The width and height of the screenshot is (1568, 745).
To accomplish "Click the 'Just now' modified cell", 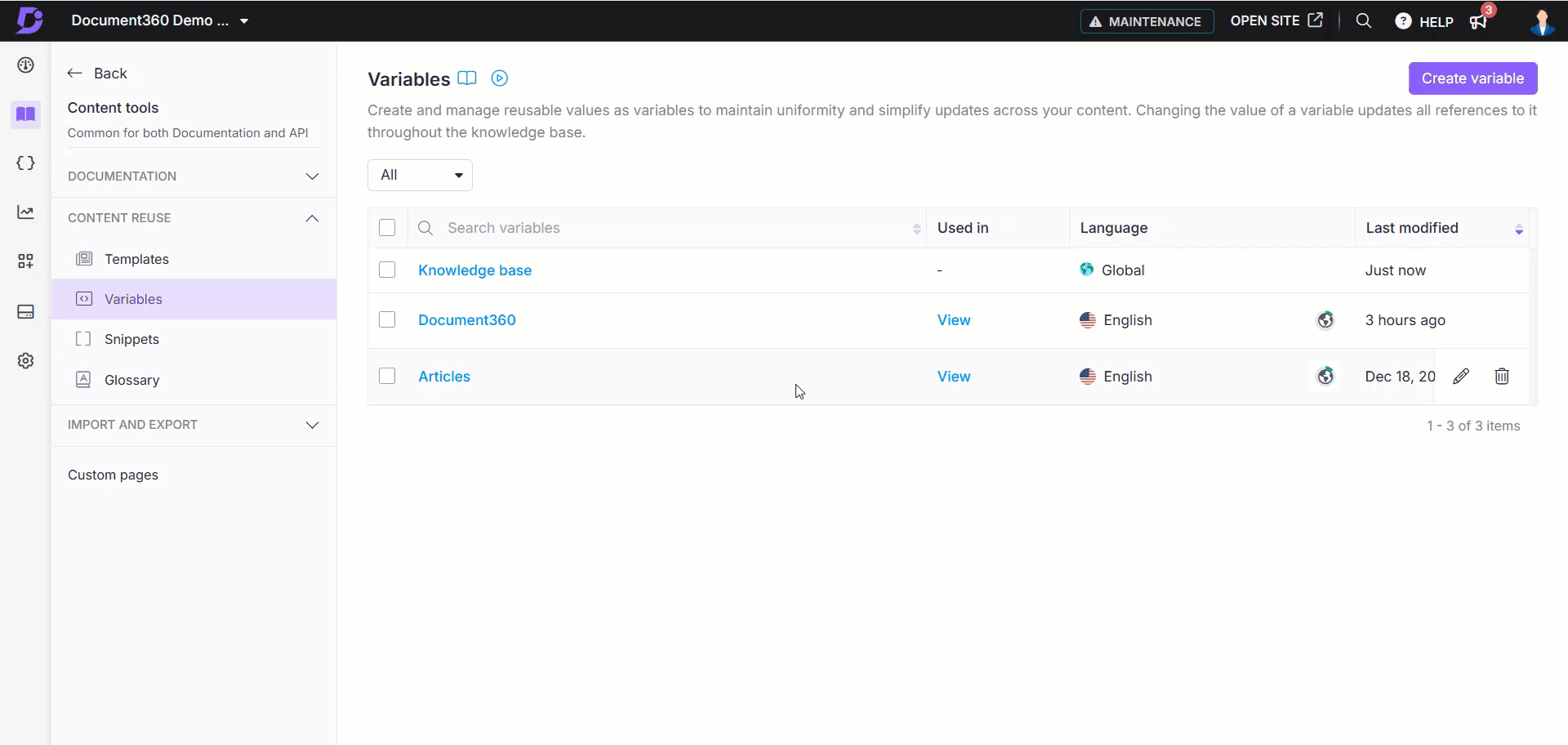I will click(x=1395, y=270).
